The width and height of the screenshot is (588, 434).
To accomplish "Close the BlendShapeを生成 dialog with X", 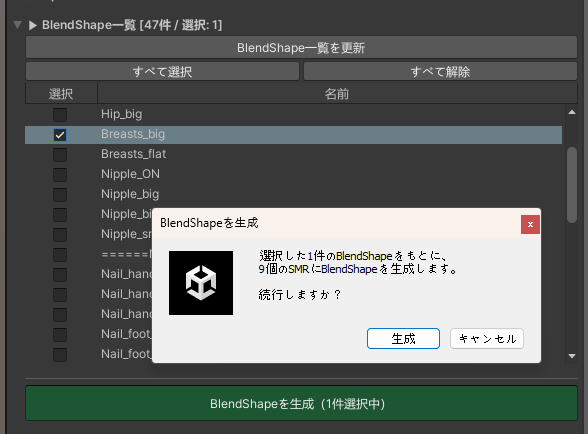I will (530, 224).
